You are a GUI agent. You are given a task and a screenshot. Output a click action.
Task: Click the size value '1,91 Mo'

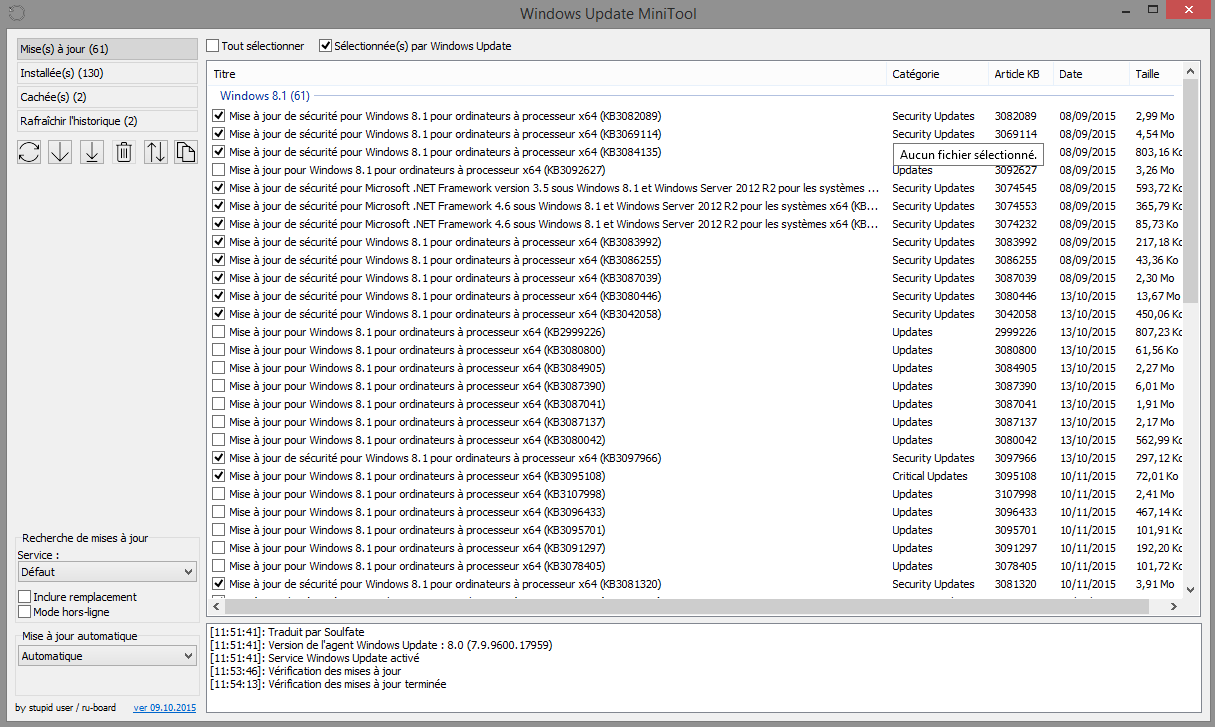coord(1155,404)
